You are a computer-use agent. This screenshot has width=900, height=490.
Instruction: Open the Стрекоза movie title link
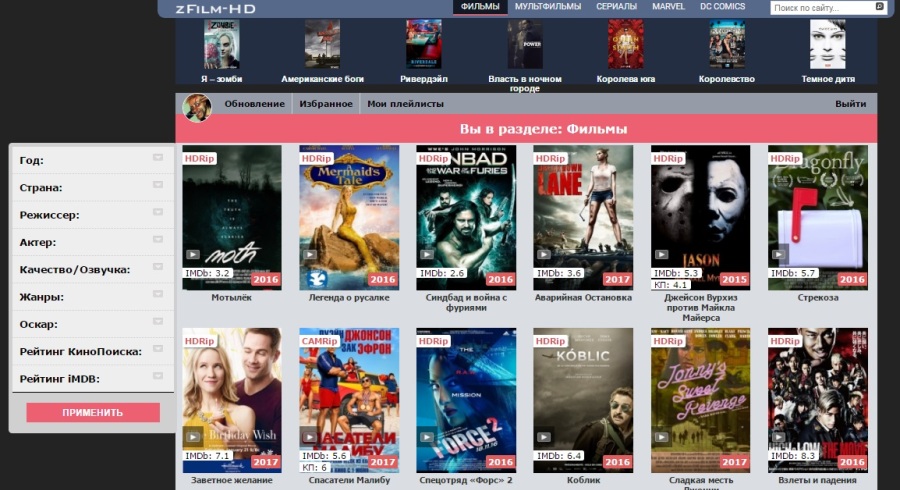[x=818, y=298]
